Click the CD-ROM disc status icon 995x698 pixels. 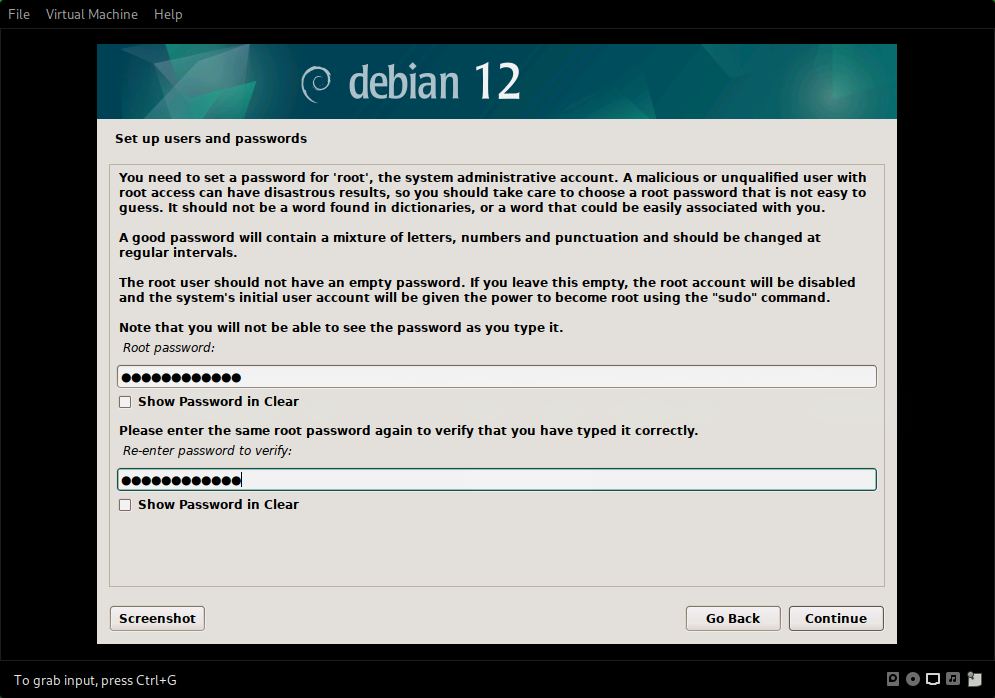click(912, 679)
